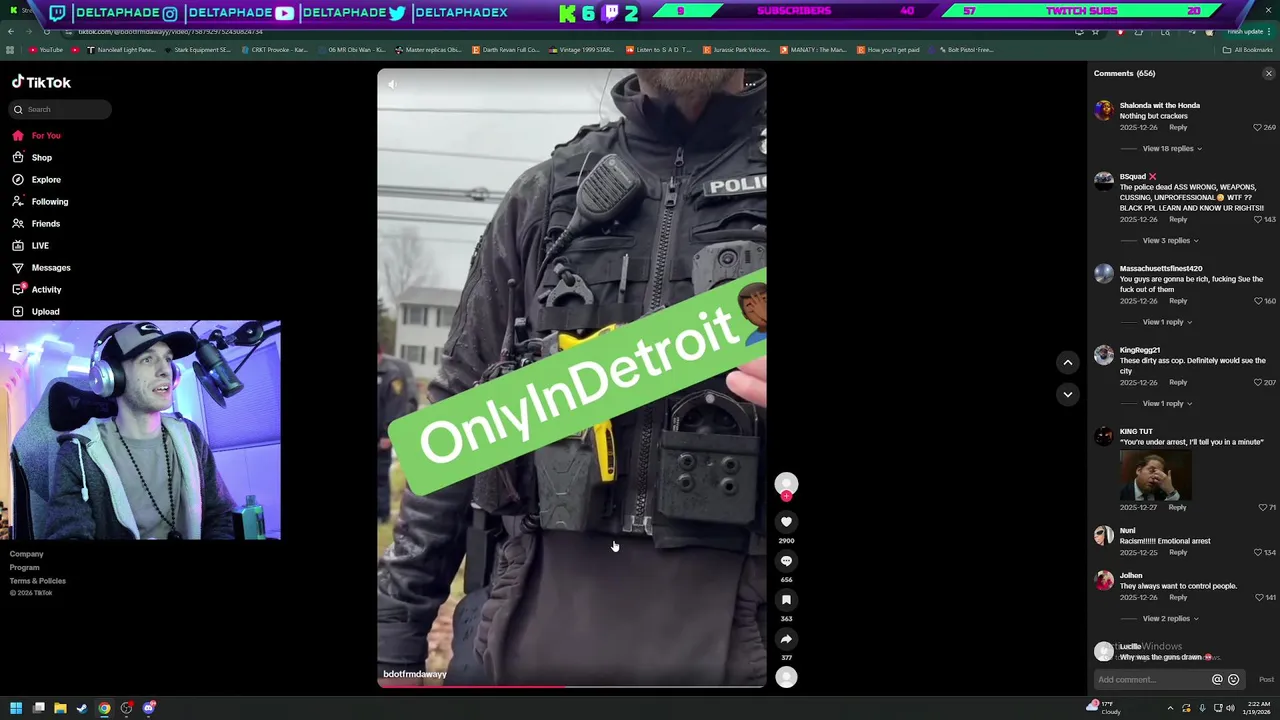
Task: Expand View 2 replies under Jolhen
Action: click(1170, 618)
